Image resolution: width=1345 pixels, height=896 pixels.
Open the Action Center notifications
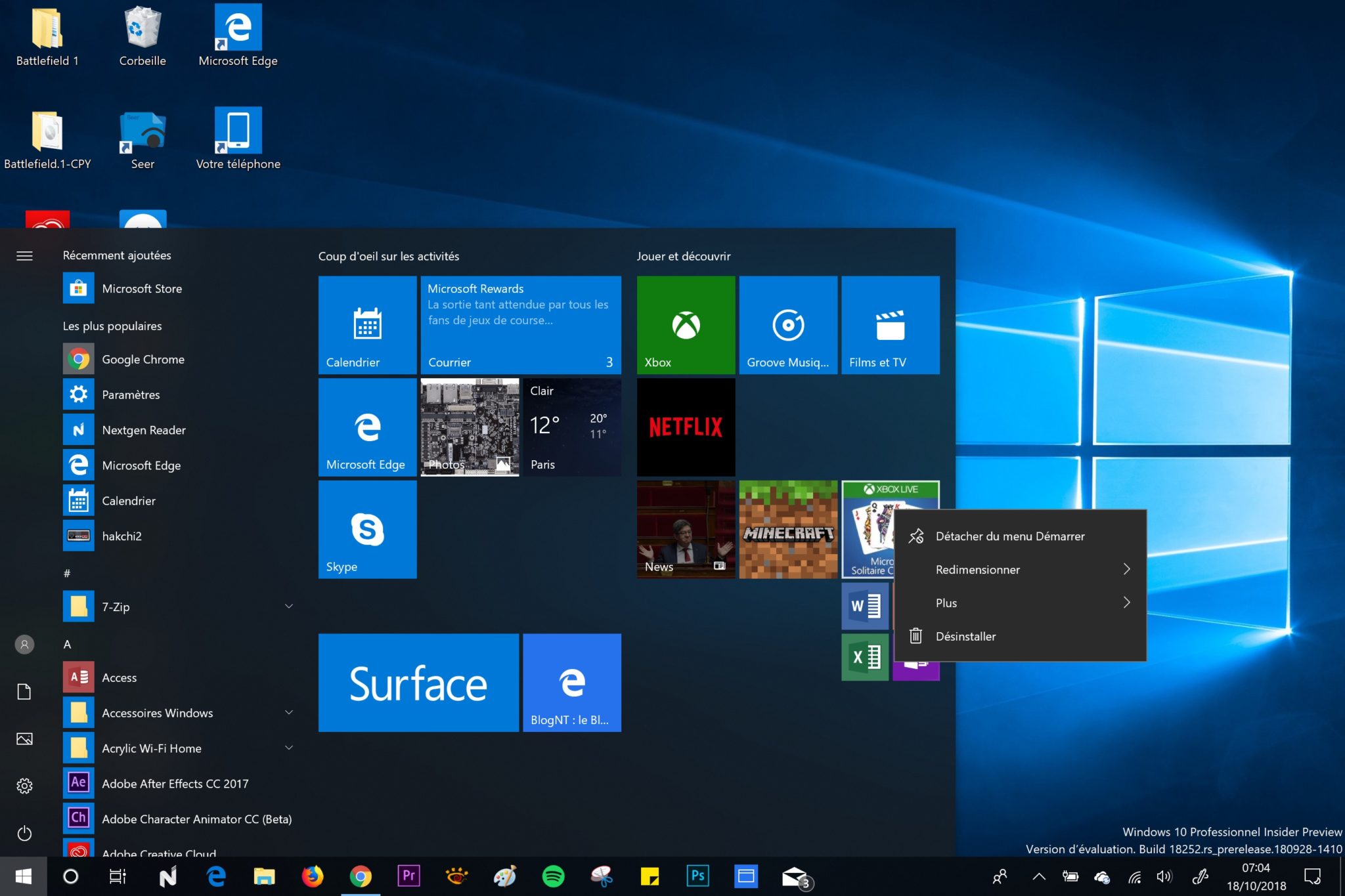coord(1312,876)
